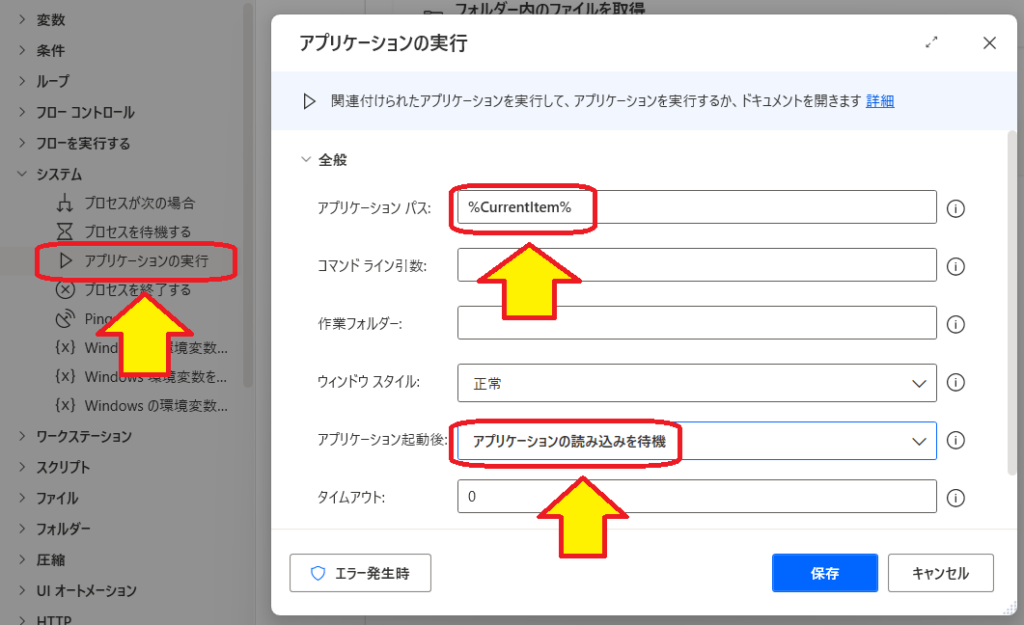This screenshot has height=625, width=1024.
Task: Select プロセスを待機する hourglass action
Action: (137, 232)
